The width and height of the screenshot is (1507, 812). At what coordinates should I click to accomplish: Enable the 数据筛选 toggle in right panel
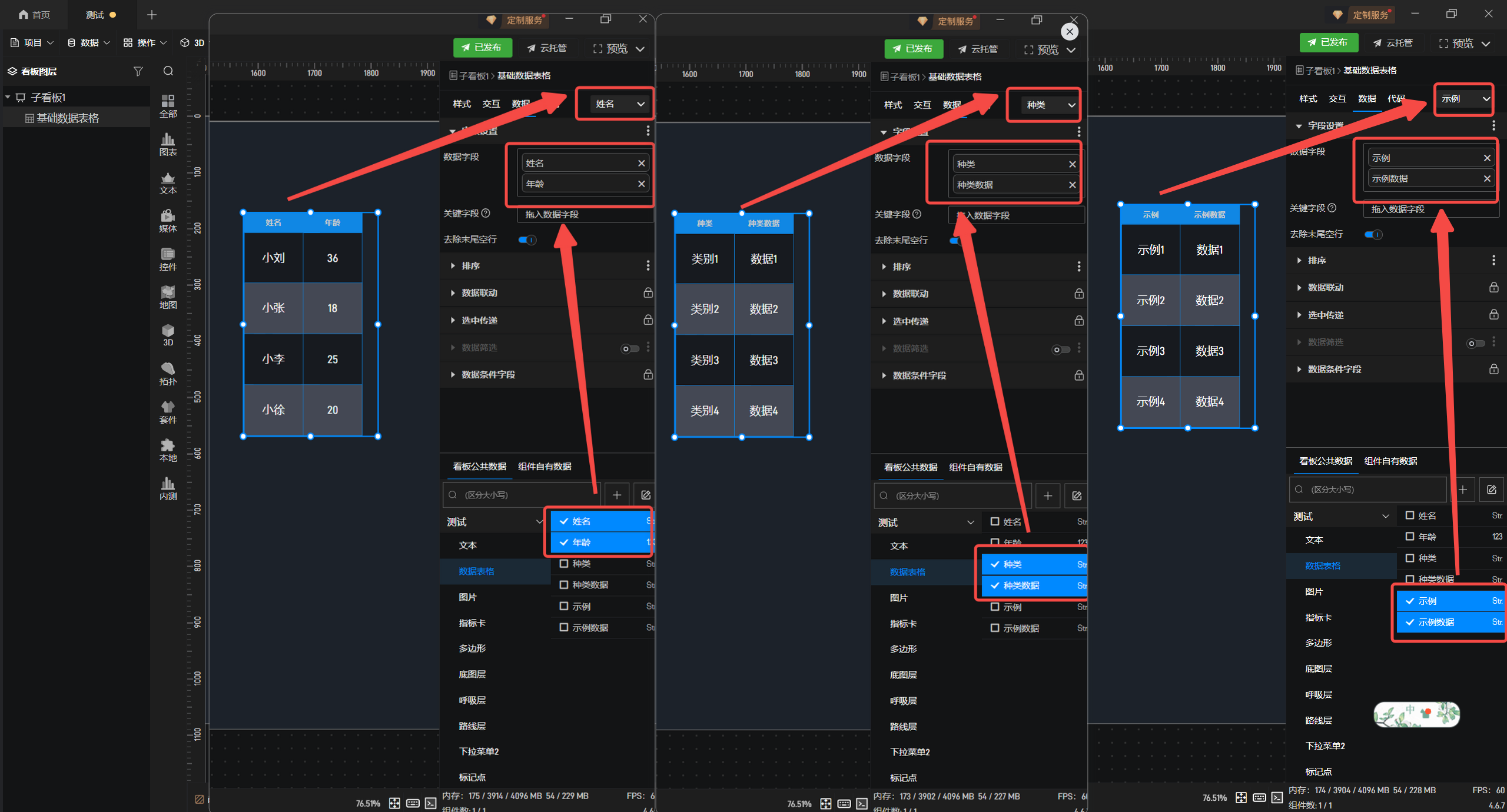tap(1475, 343)
